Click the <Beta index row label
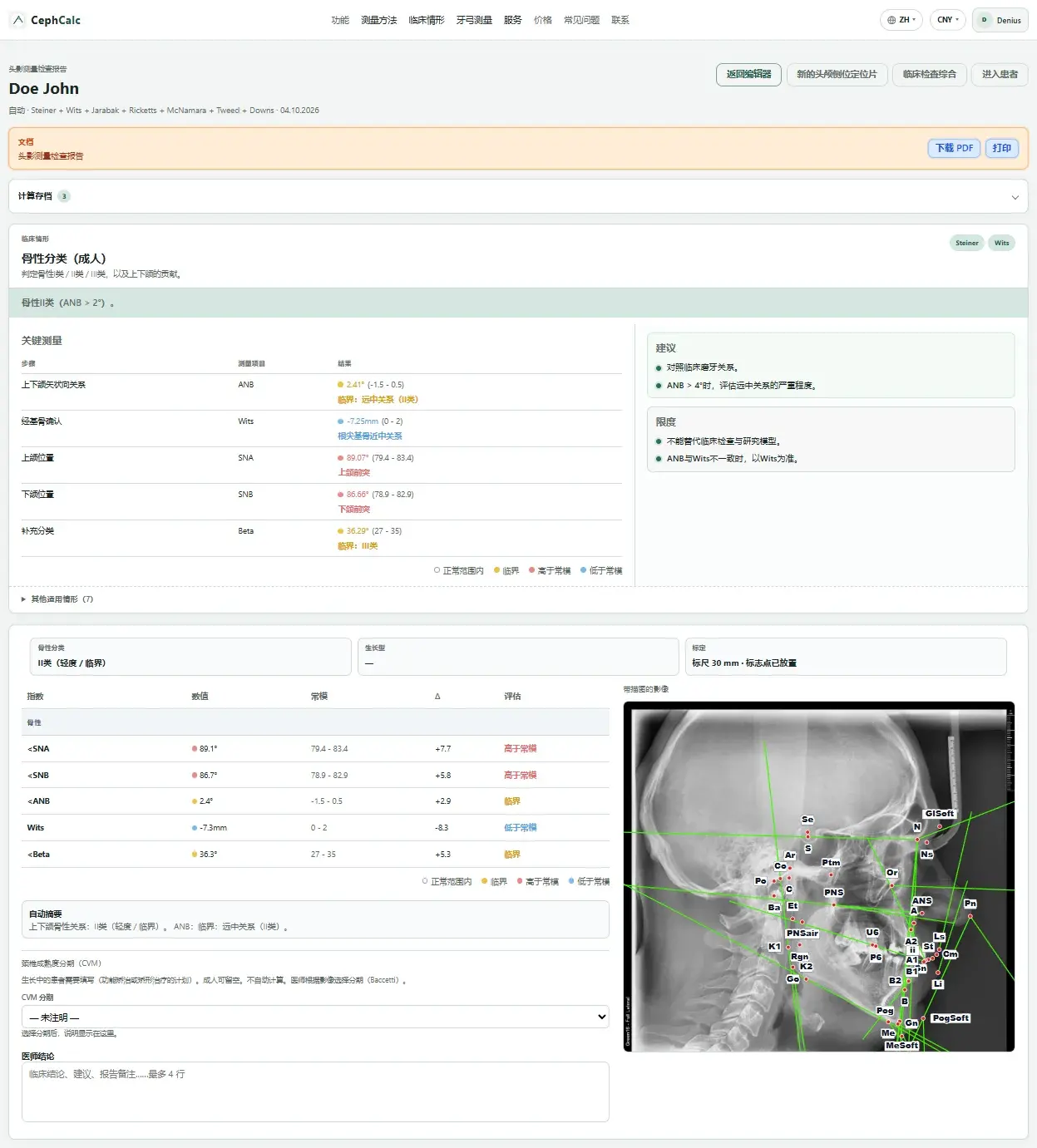 coord(38,855)
